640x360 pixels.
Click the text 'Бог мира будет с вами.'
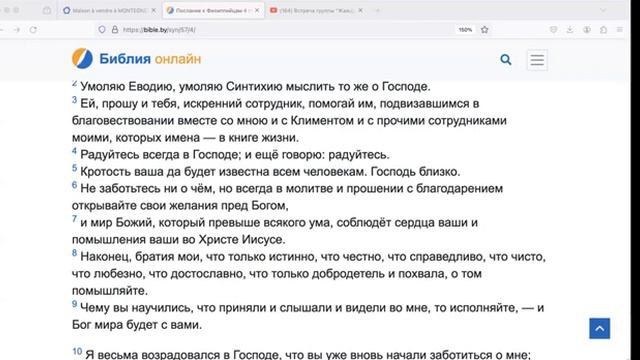pos(137,324)
